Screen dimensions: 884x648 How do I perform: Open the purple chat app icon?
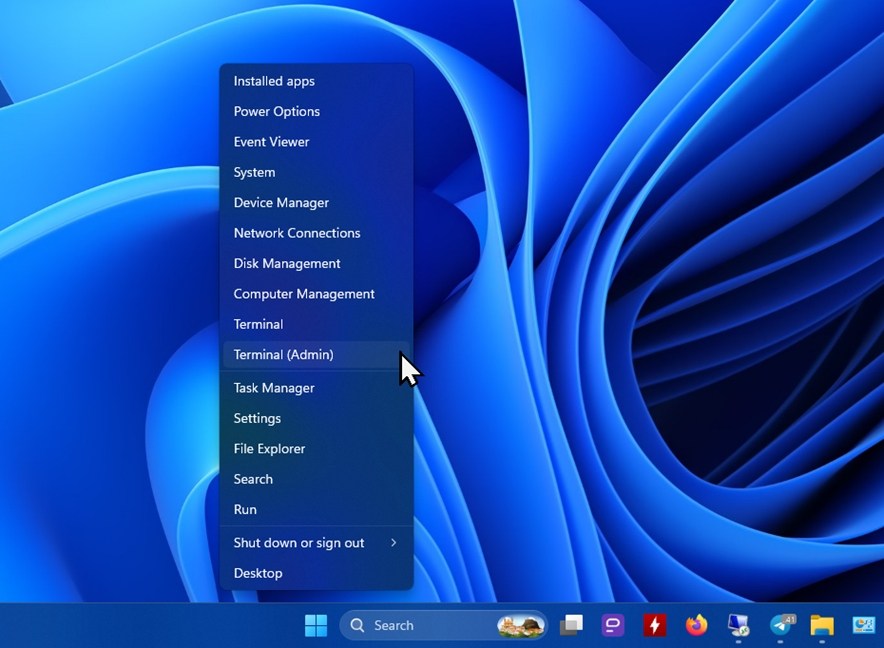click(613, 625)
